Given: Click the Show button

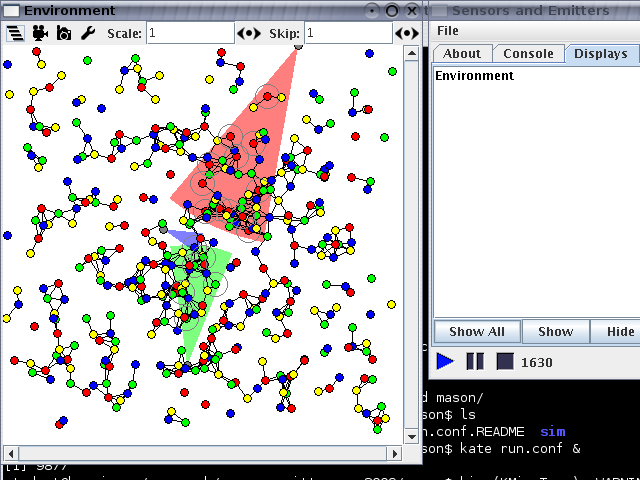Looking at the screenshot, I should [555, 331].
